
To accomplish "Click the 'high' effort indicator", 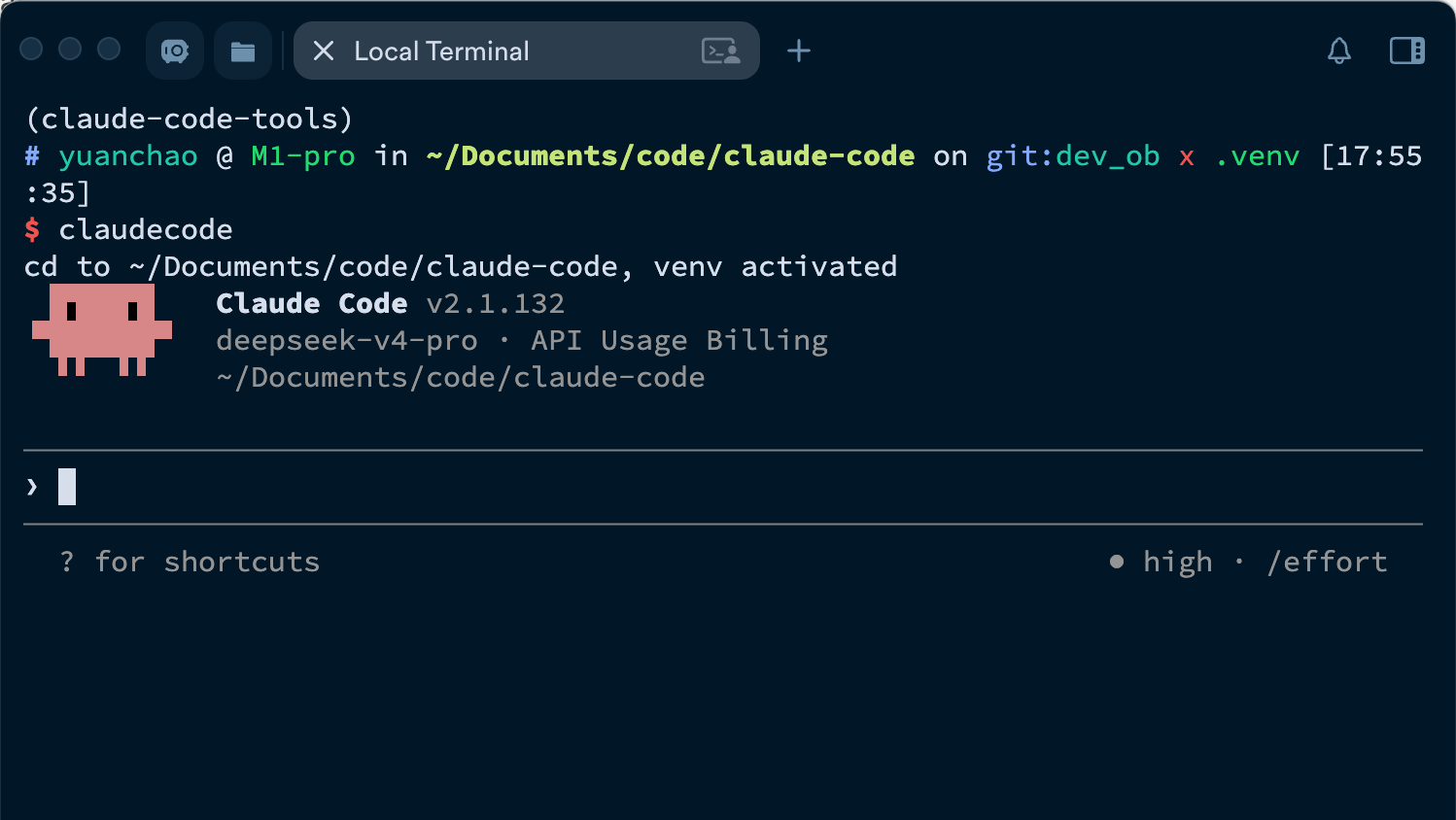I will [1178, 562].
